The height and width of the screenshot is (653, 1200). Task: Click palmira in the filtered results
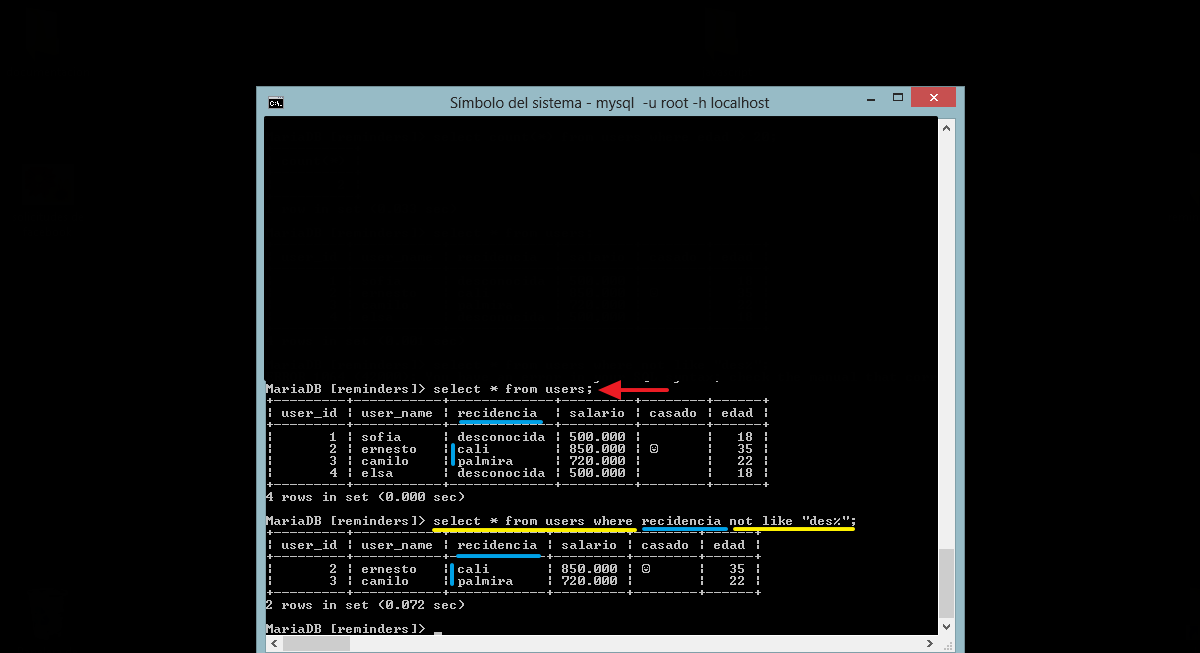tap(485, 581)
